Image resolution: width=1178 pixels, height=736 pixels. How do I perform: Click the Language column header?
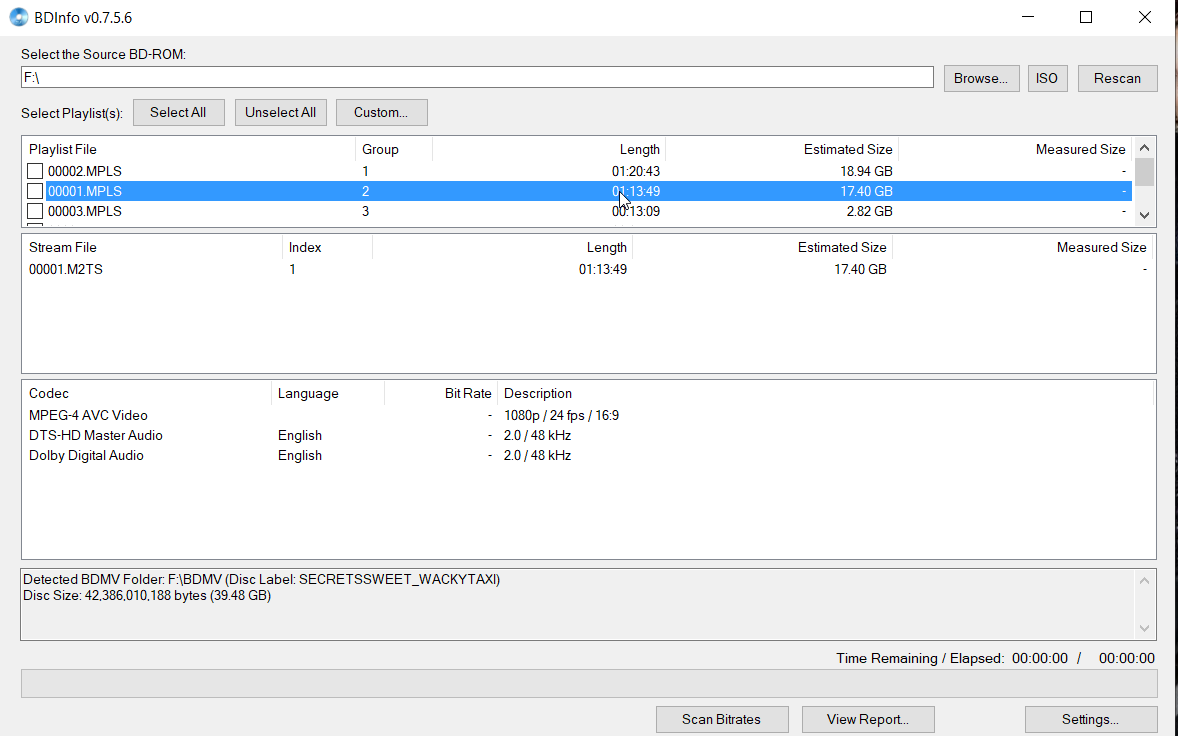[328, 394]
